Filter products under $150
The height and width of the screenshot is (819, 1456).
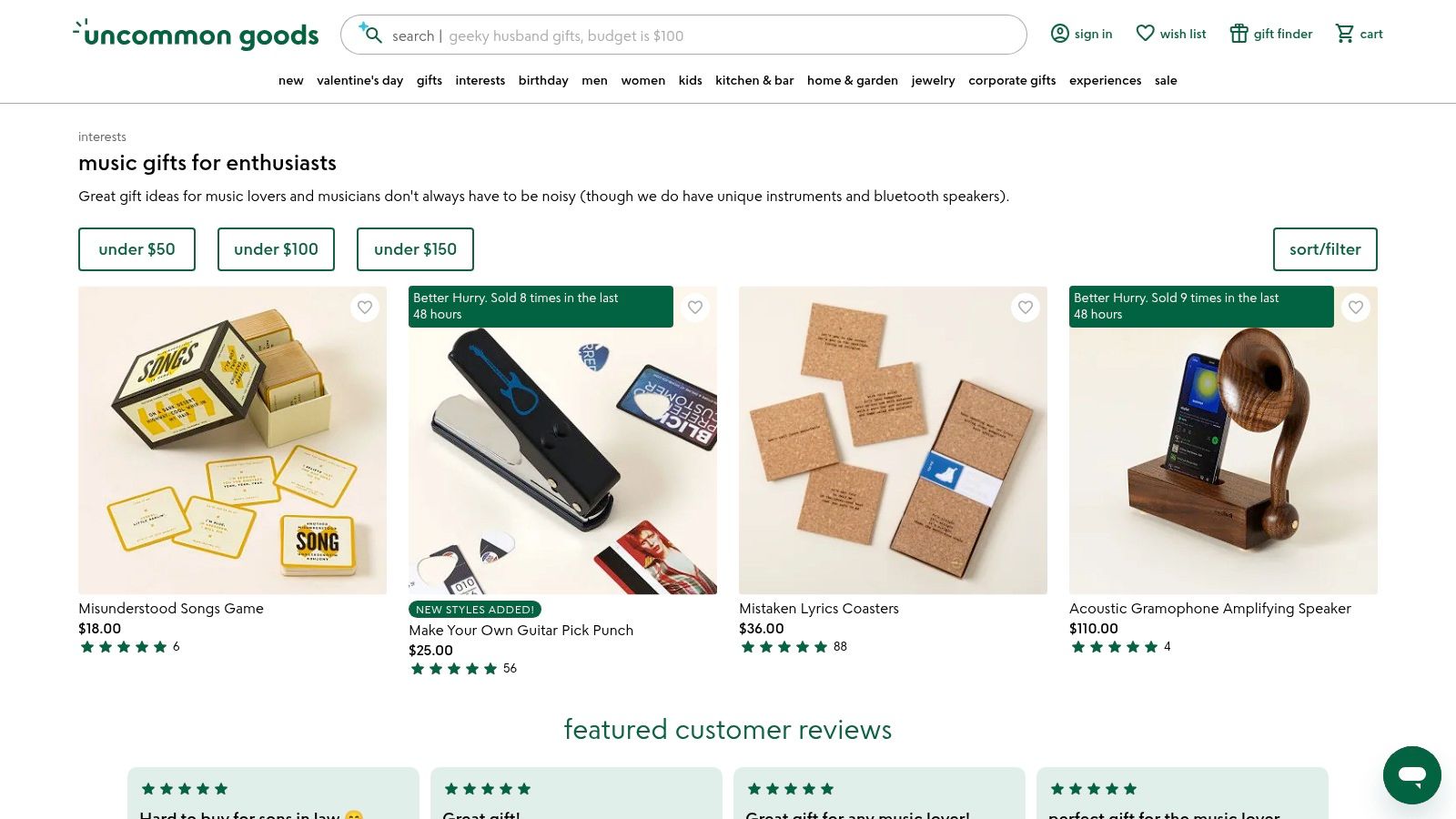415,248
